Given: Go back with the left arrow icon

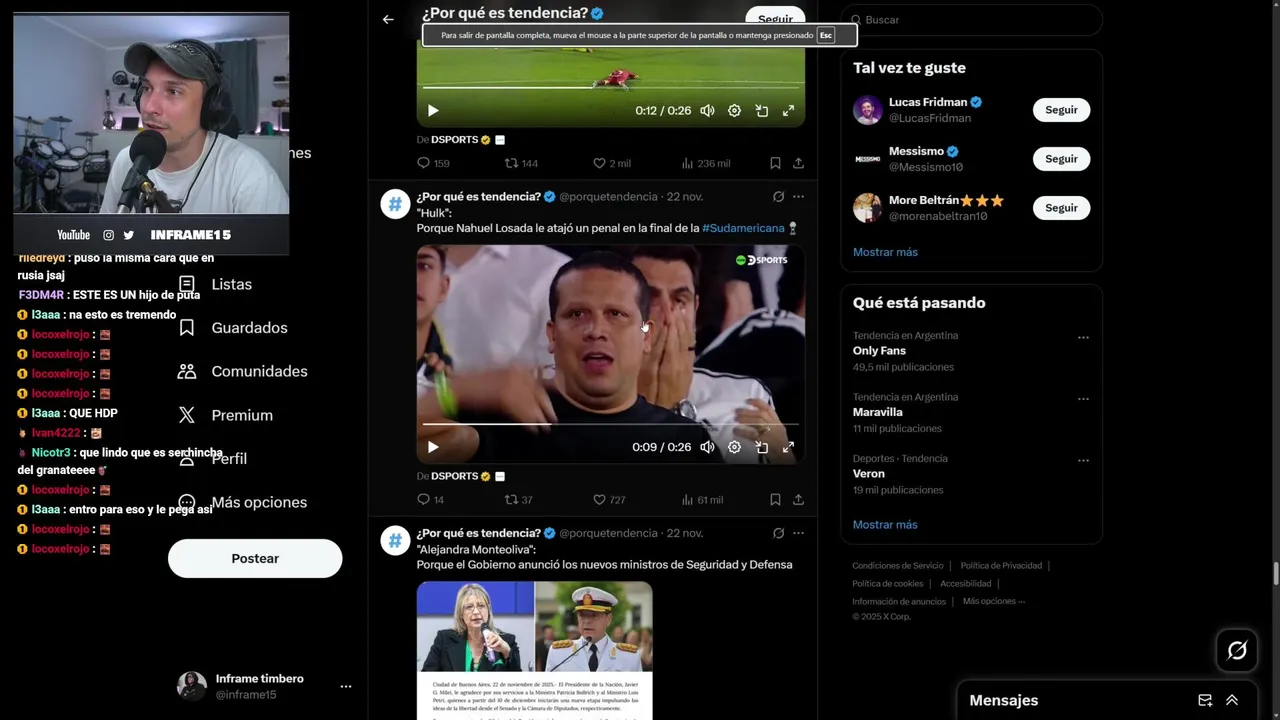Looking at the screenshot, I should 388,19.
